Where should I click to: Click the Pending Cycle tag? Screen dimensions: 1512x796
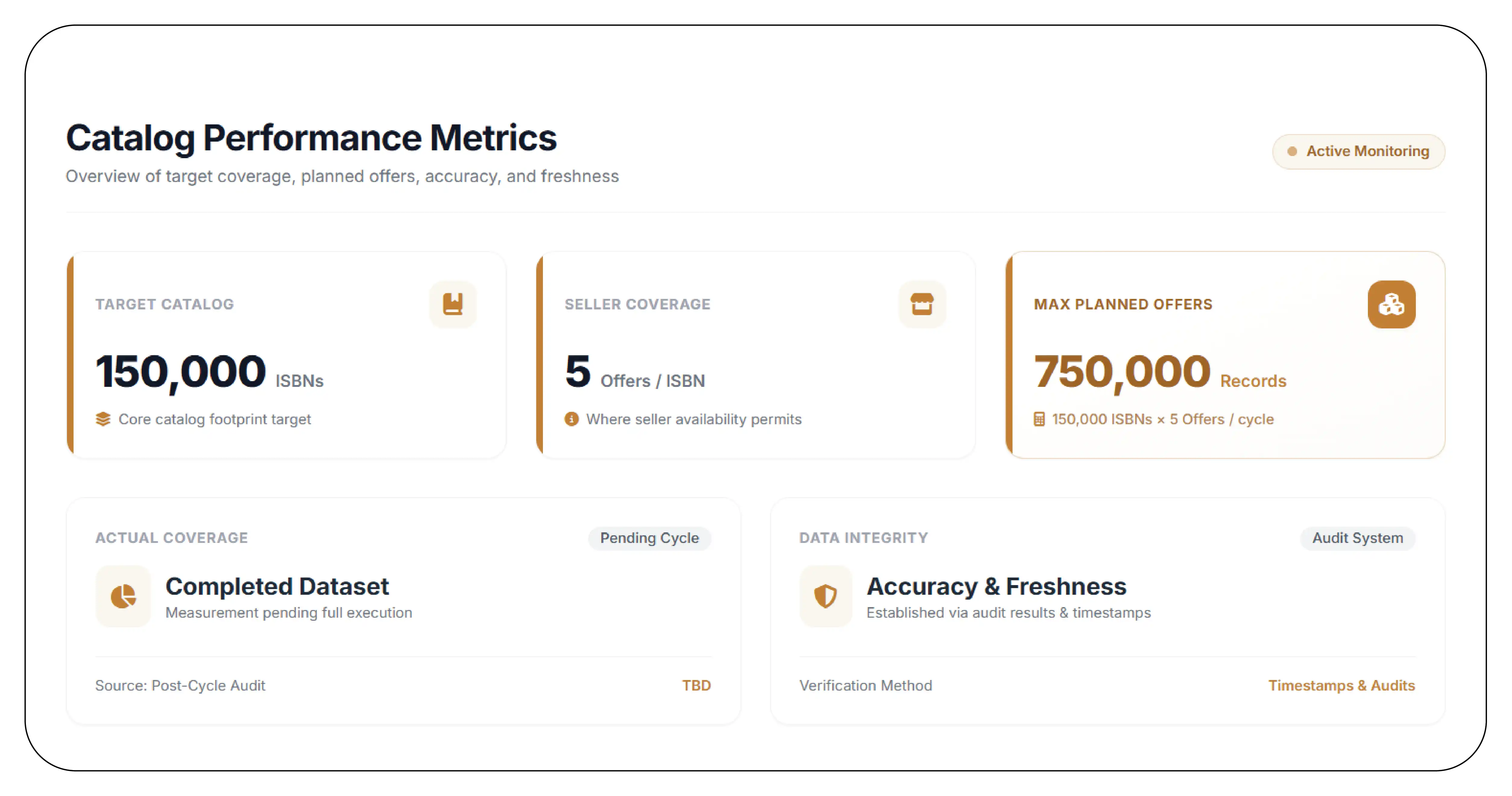point(649,538)
